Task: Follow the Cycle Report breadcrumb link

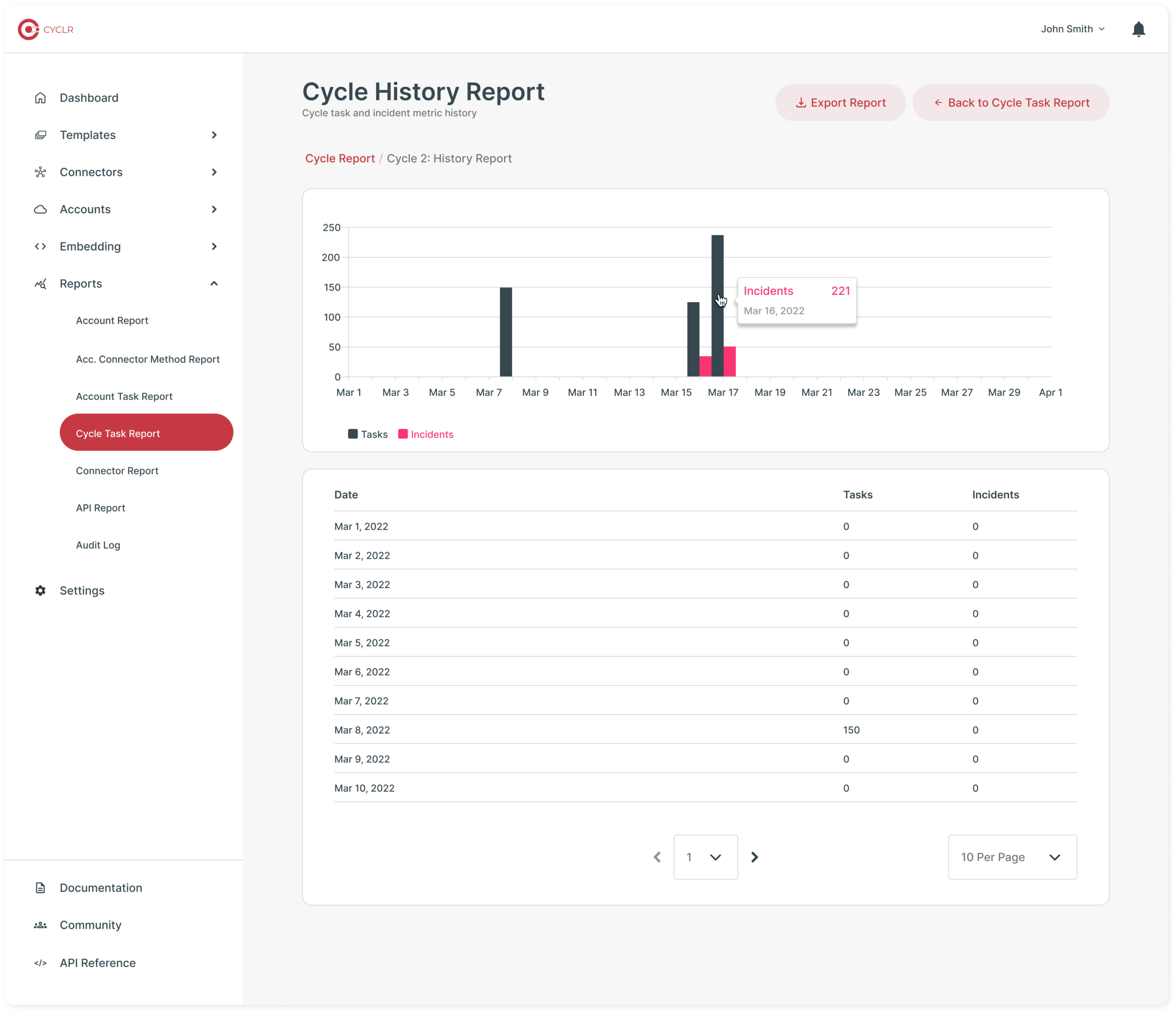Action: coord(340,158)
